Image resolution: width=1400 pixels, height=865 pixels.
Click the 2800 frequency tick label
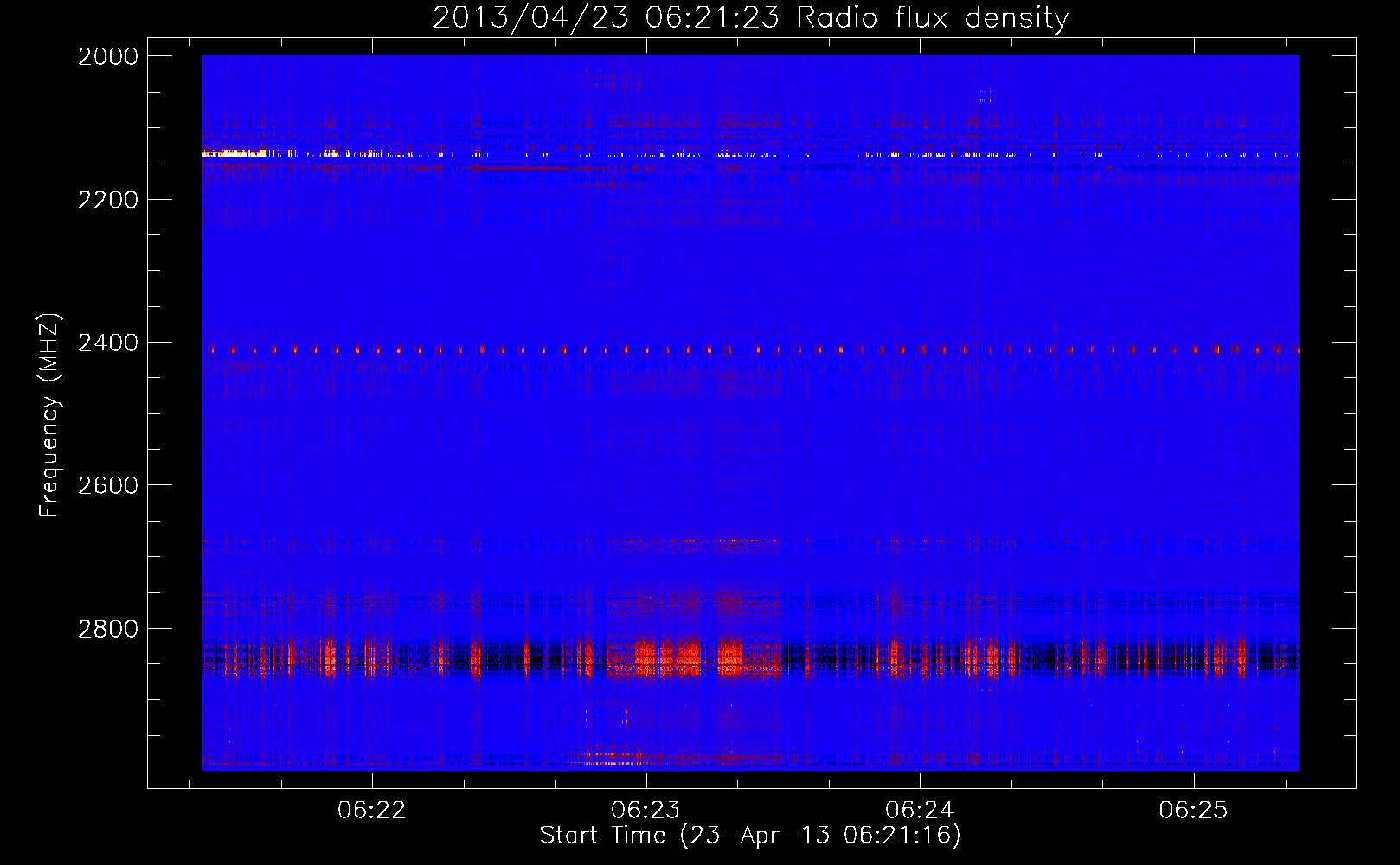pyautogui.click(x=108, y=629)
